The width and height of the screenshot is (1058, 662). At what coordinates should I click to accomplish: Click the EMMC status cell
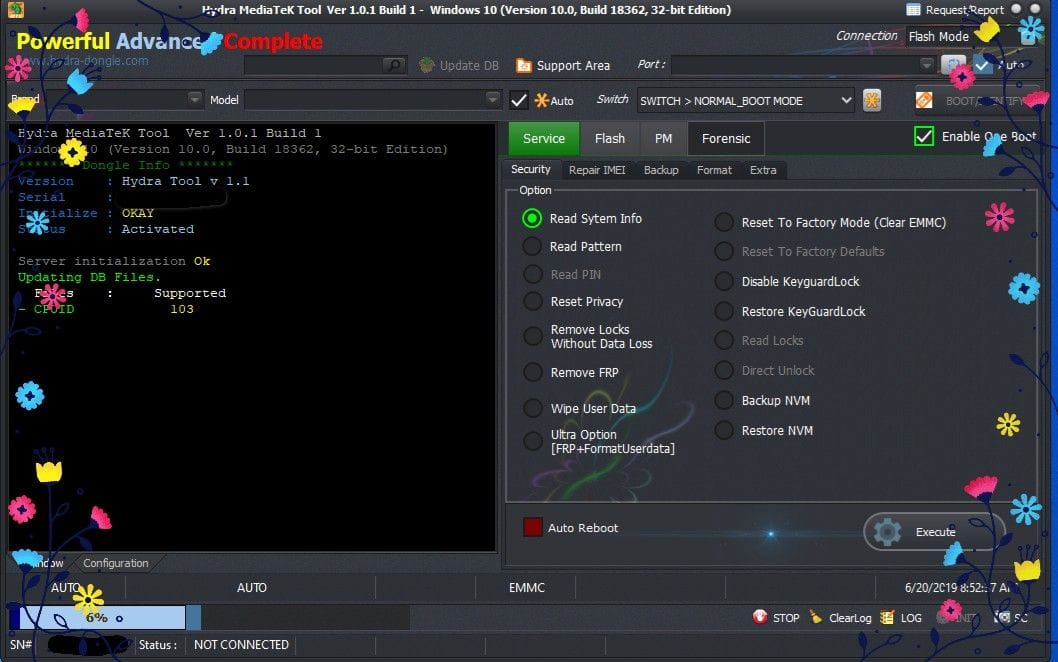coord(526,588)
